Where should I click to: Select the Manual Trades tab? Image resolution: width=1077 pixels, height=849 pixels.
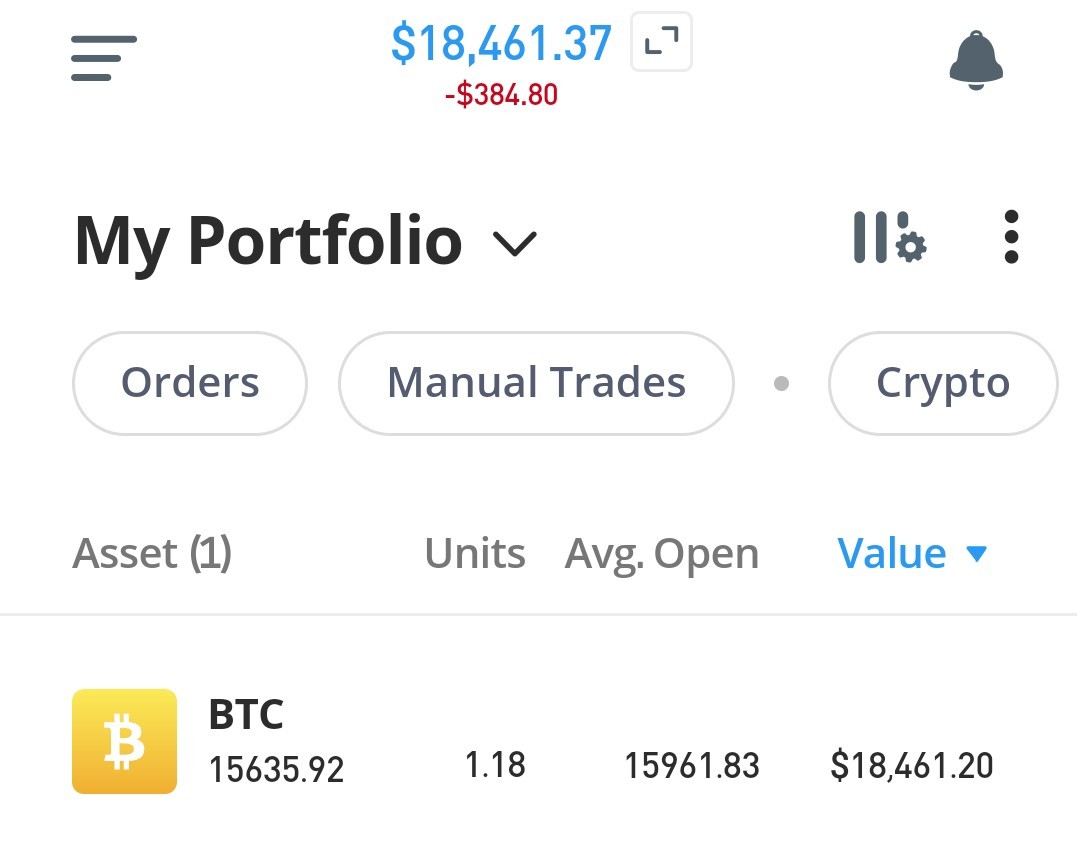(x=536, y=383)
